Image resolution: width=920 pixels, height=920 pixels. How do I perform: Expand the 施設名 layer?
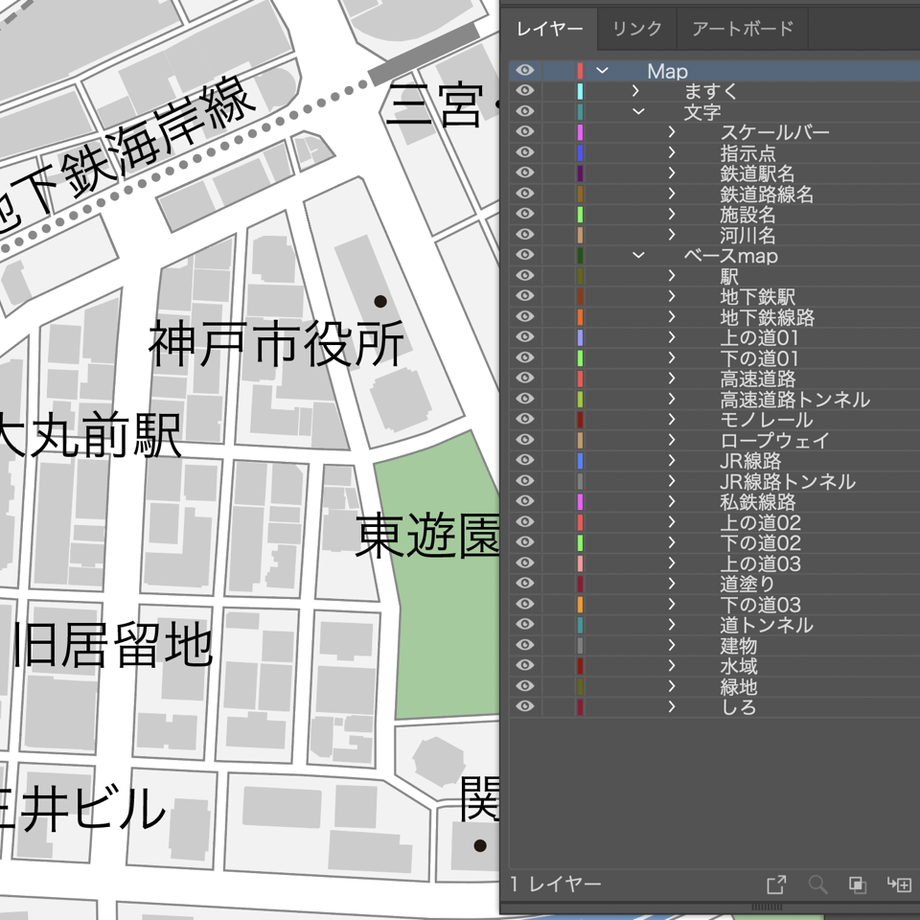pos(672,214)
